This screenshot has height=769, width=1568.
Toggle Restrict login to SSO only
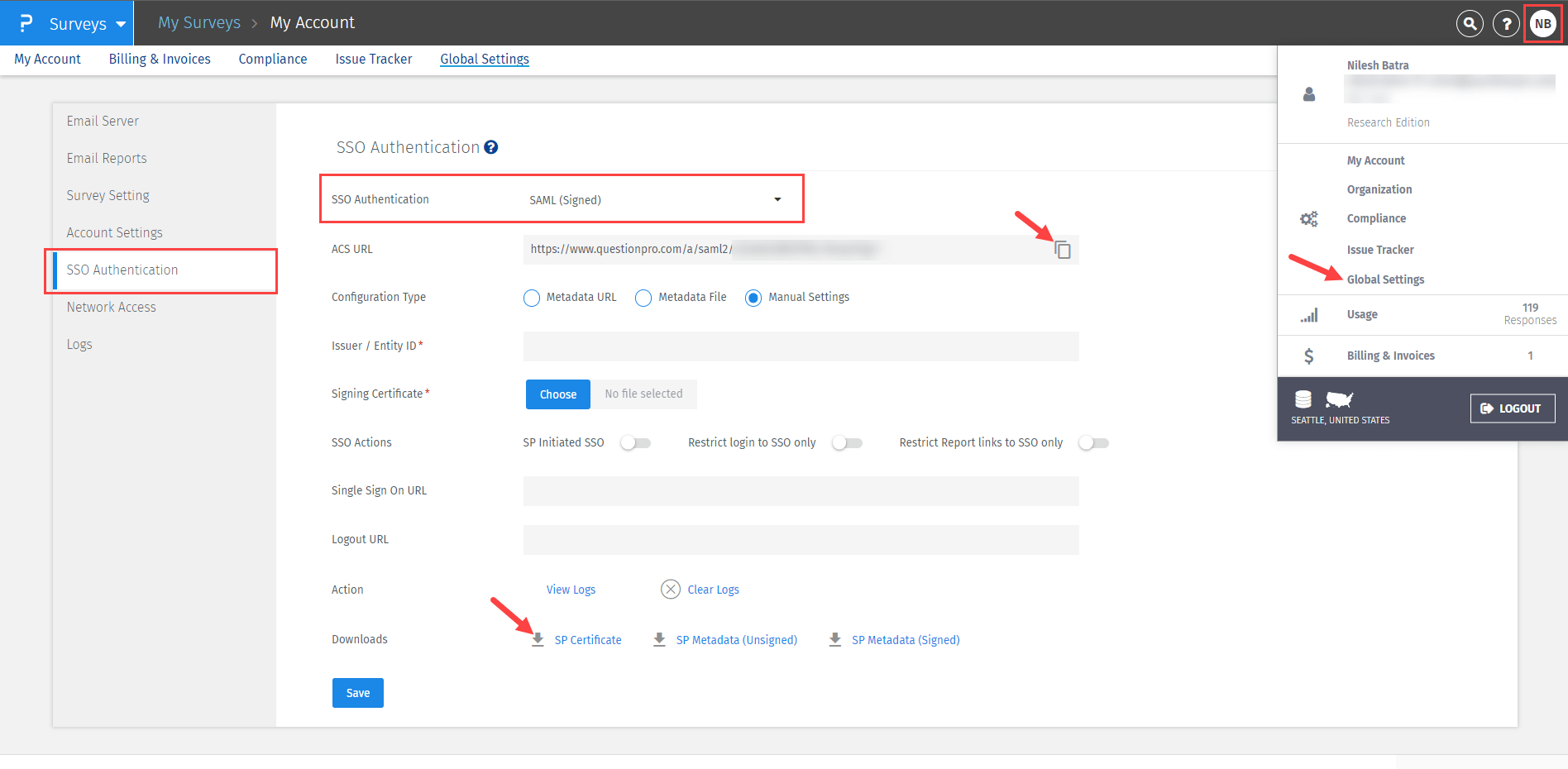[x=848, y=443]
